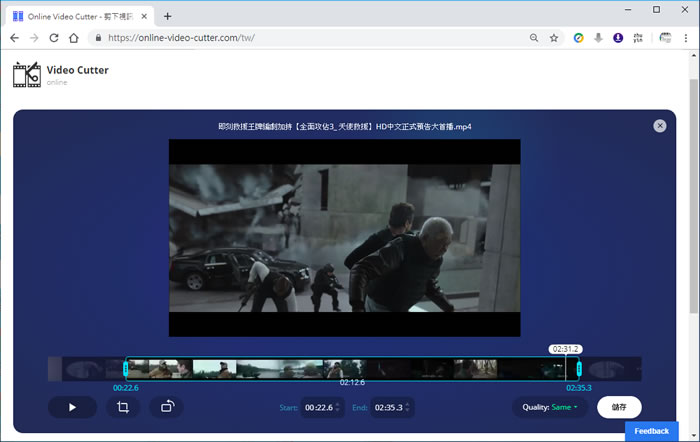This screenshot has height=442, width=700.
Task: Open the Chrome three-dot menu
Action: tap(688, 38)
